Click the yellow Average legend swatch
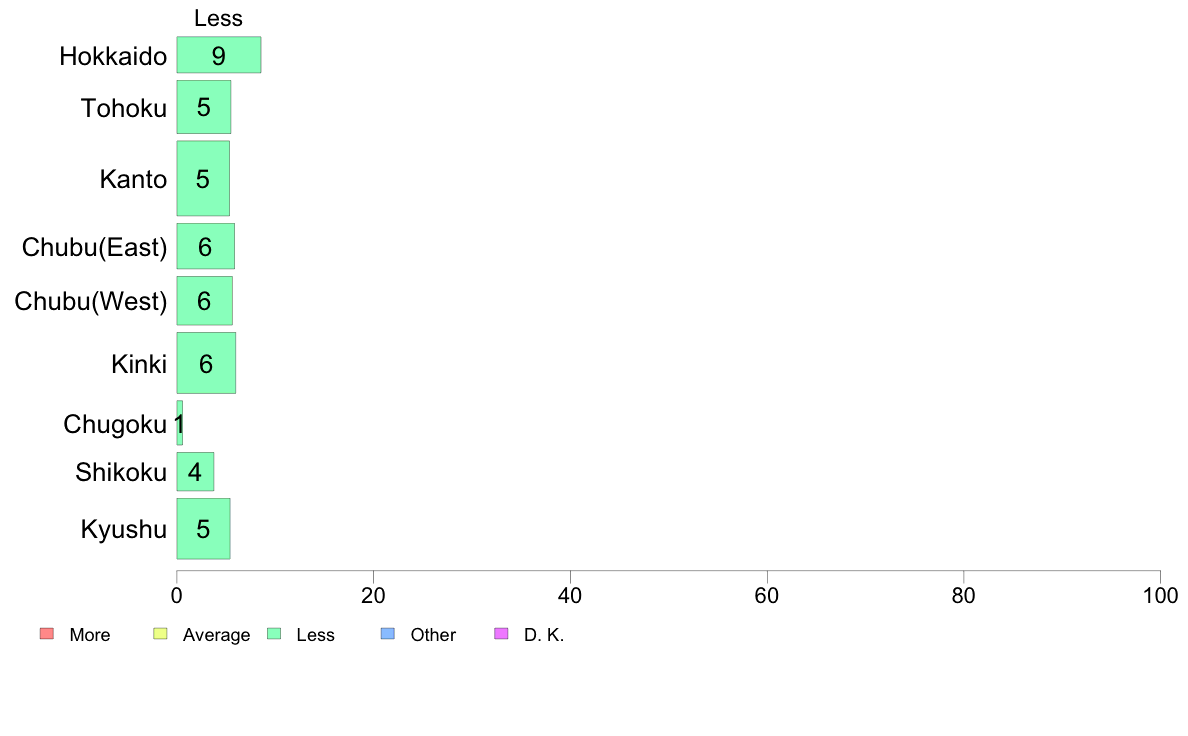Viewport: 1188px width, 736px height. [x=160, y=634]
